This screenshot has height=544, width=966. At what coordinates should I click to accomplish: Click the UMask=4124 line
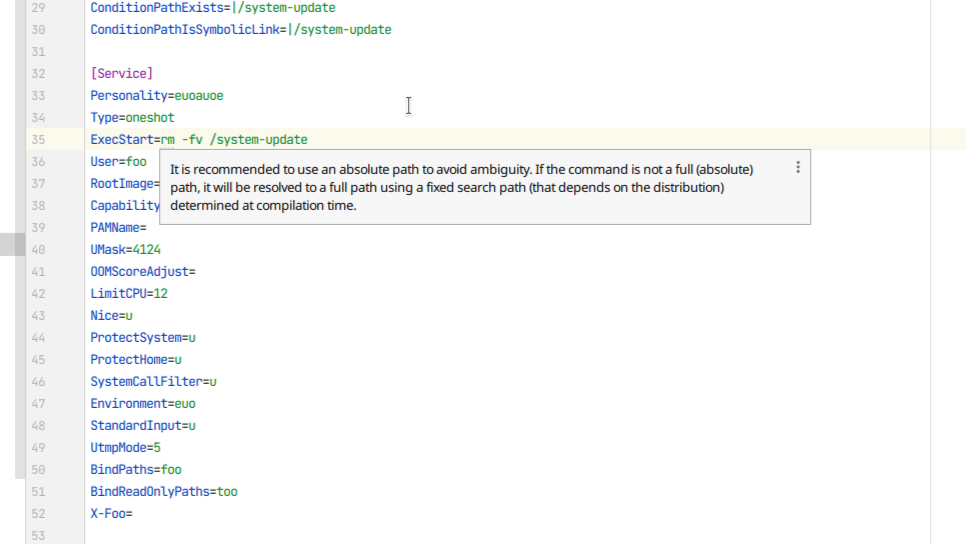126,250
